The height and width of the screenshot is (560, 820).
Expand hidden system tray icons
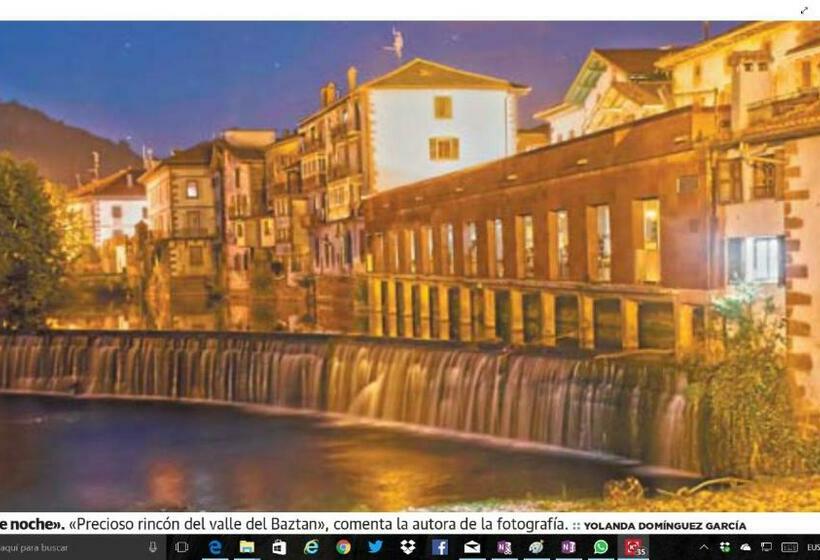[704, 547]
